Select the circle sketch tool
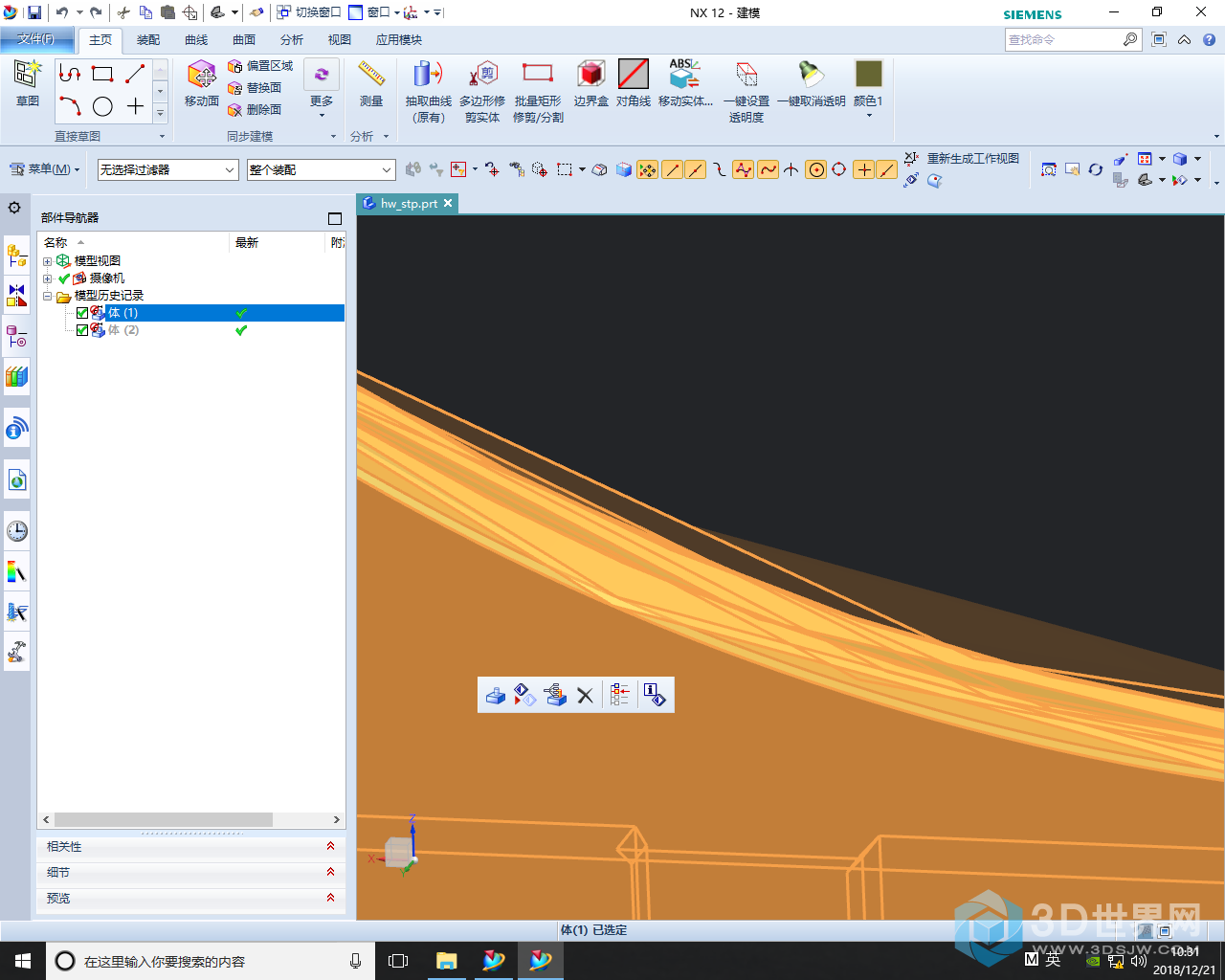Image resolution: width=1225 pixels, height=980 pixels. click(102, 106)
